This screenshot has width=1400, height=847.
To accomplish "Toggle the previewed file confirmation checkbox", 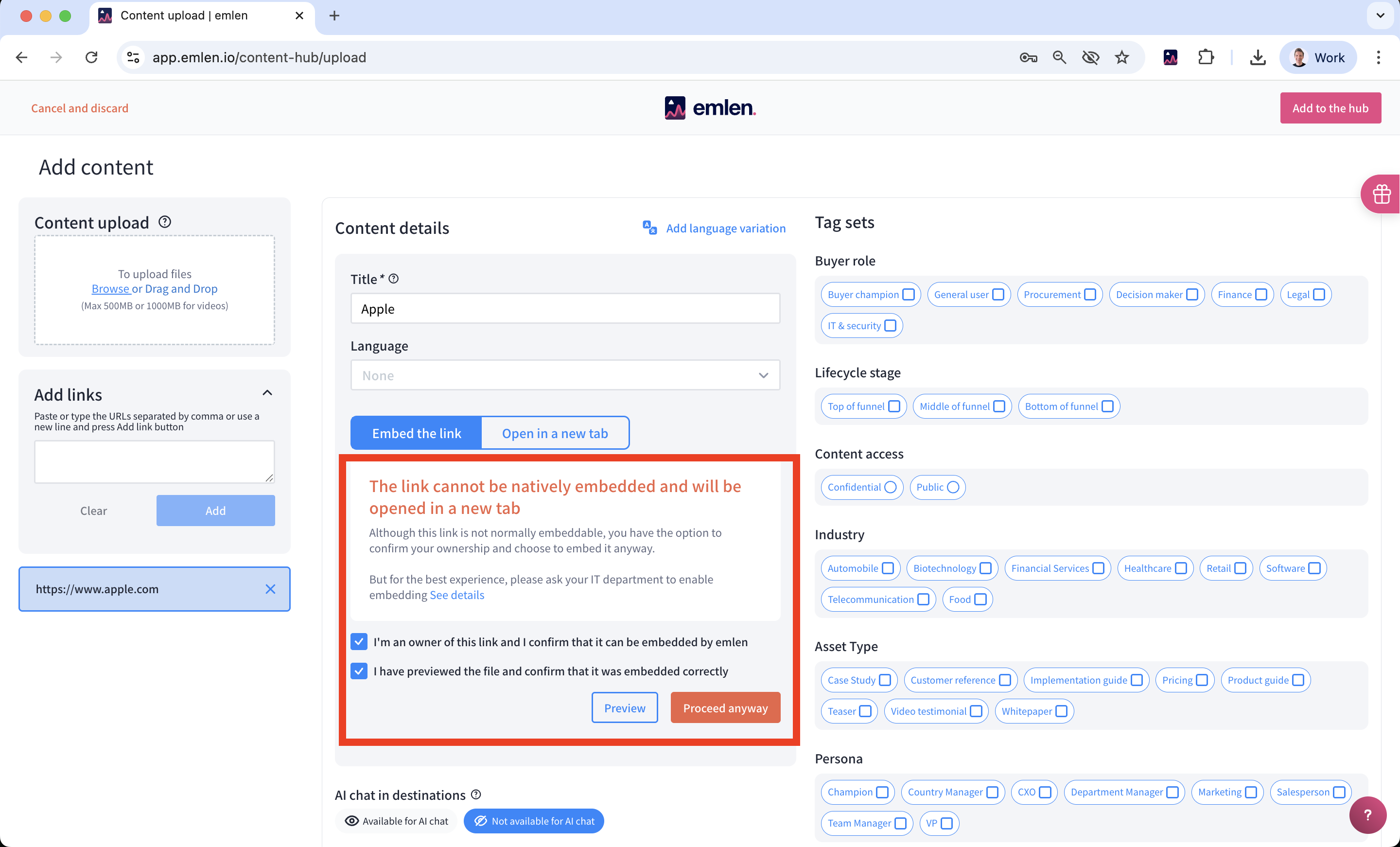I will [x=359, y=671].
